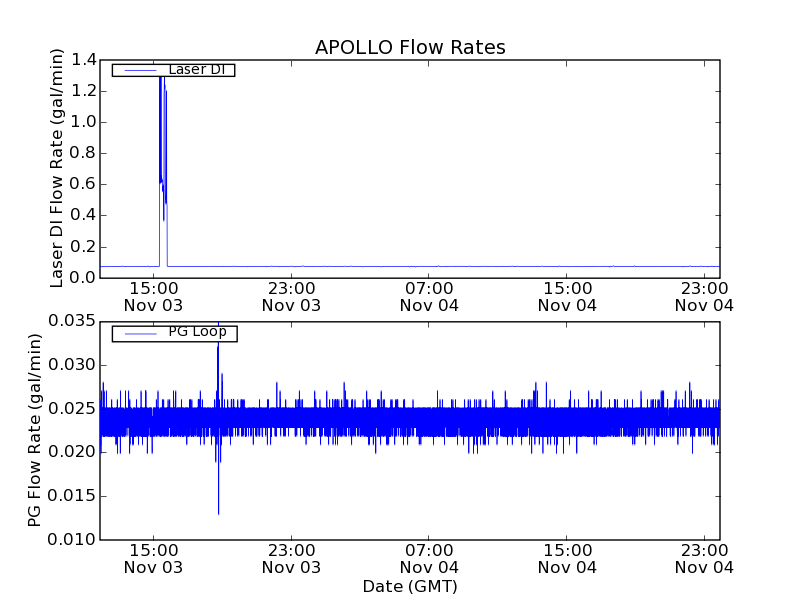Click the 'Date (GMT)' x-axis label
The width and height of the screenshot is (800, 600).
410,586
